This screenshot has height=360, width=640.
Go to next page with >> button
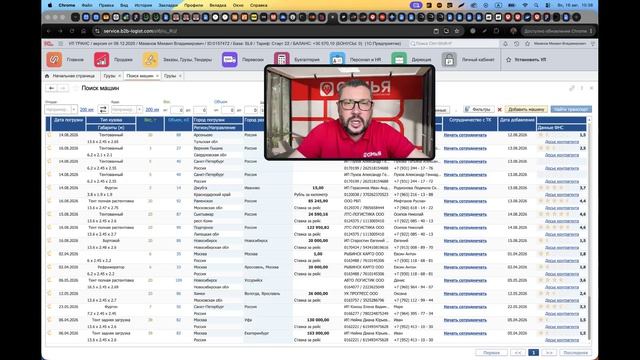pyautogui.click(x=549, y=352)
